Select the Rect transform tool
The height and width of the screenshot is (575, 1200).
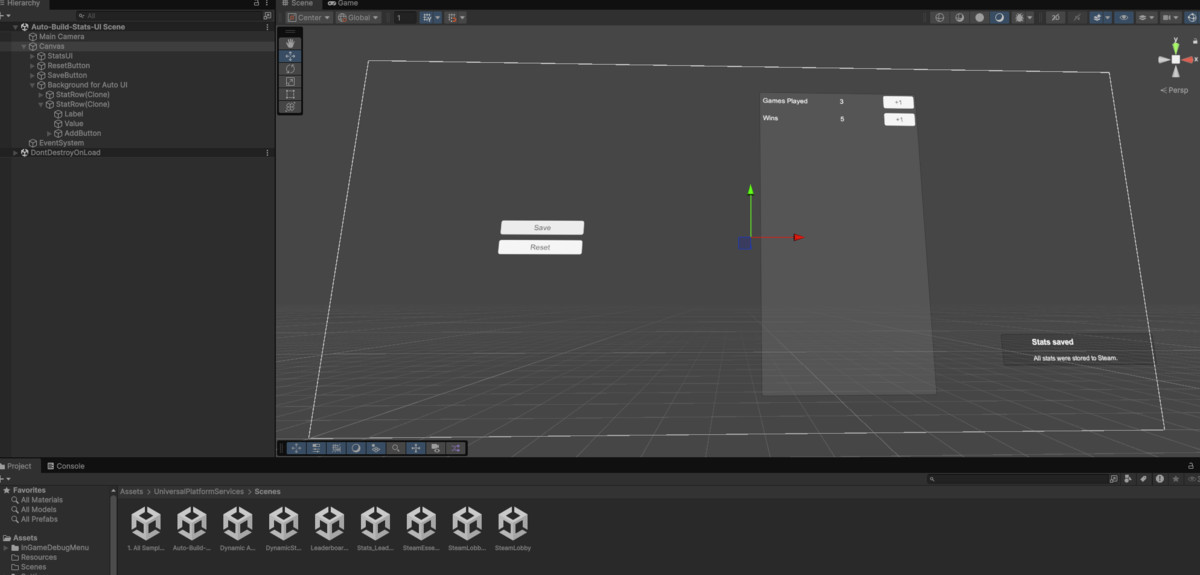tap(290, 94)
